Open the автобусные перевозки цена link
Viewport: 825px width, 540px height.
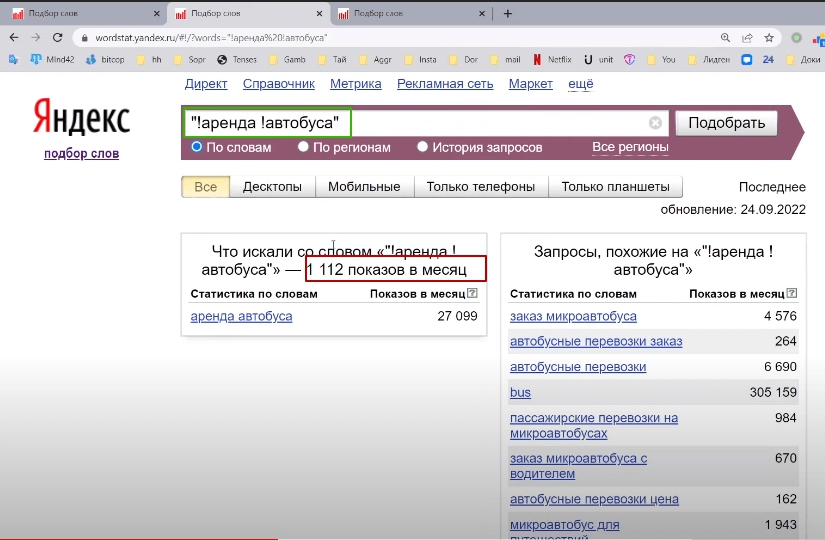(x=594, y=499)
